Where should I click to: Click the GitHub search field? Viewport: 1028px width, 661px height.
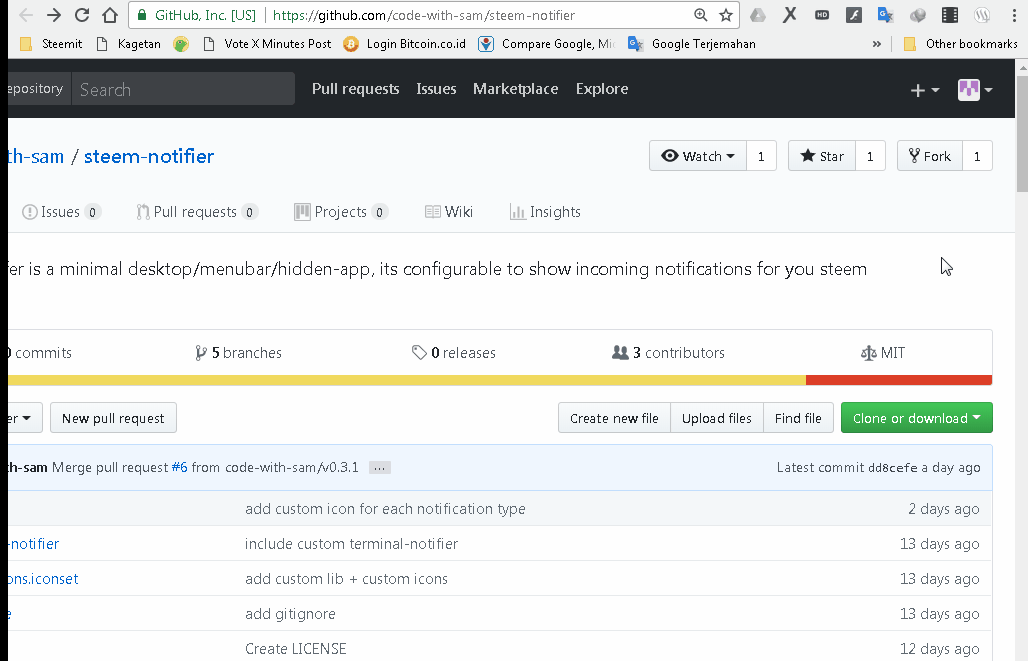[183, 89]
